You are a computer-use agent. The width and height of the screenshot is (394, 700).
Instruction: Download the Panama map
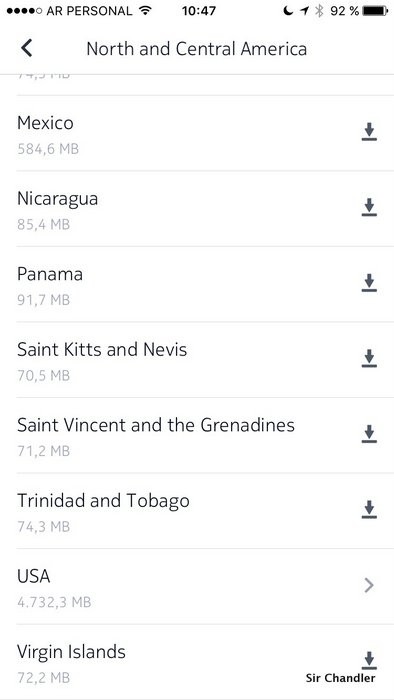(369, 283)
